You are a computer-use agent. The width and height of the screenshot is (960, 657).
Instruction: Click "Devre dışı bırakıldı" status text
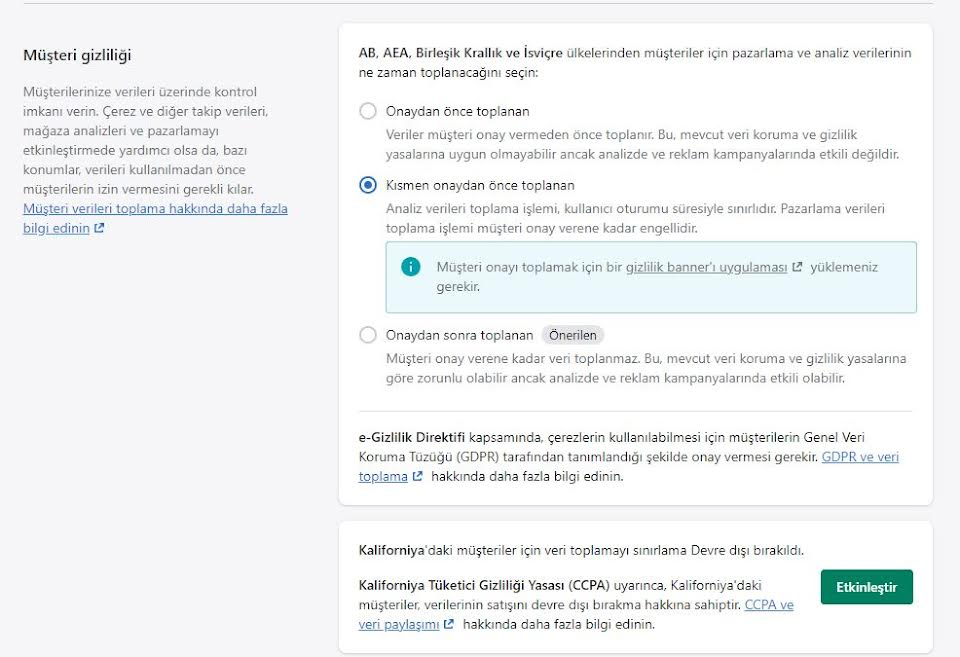747,550
